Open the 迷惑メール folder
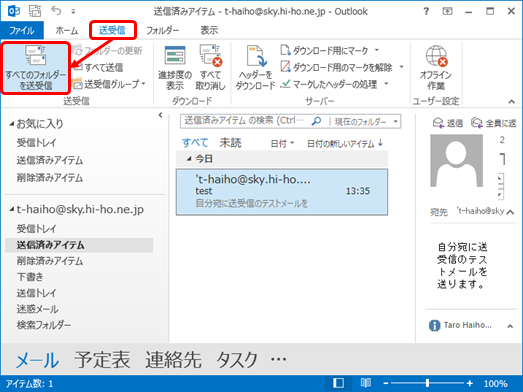 (x=37, y=309)
